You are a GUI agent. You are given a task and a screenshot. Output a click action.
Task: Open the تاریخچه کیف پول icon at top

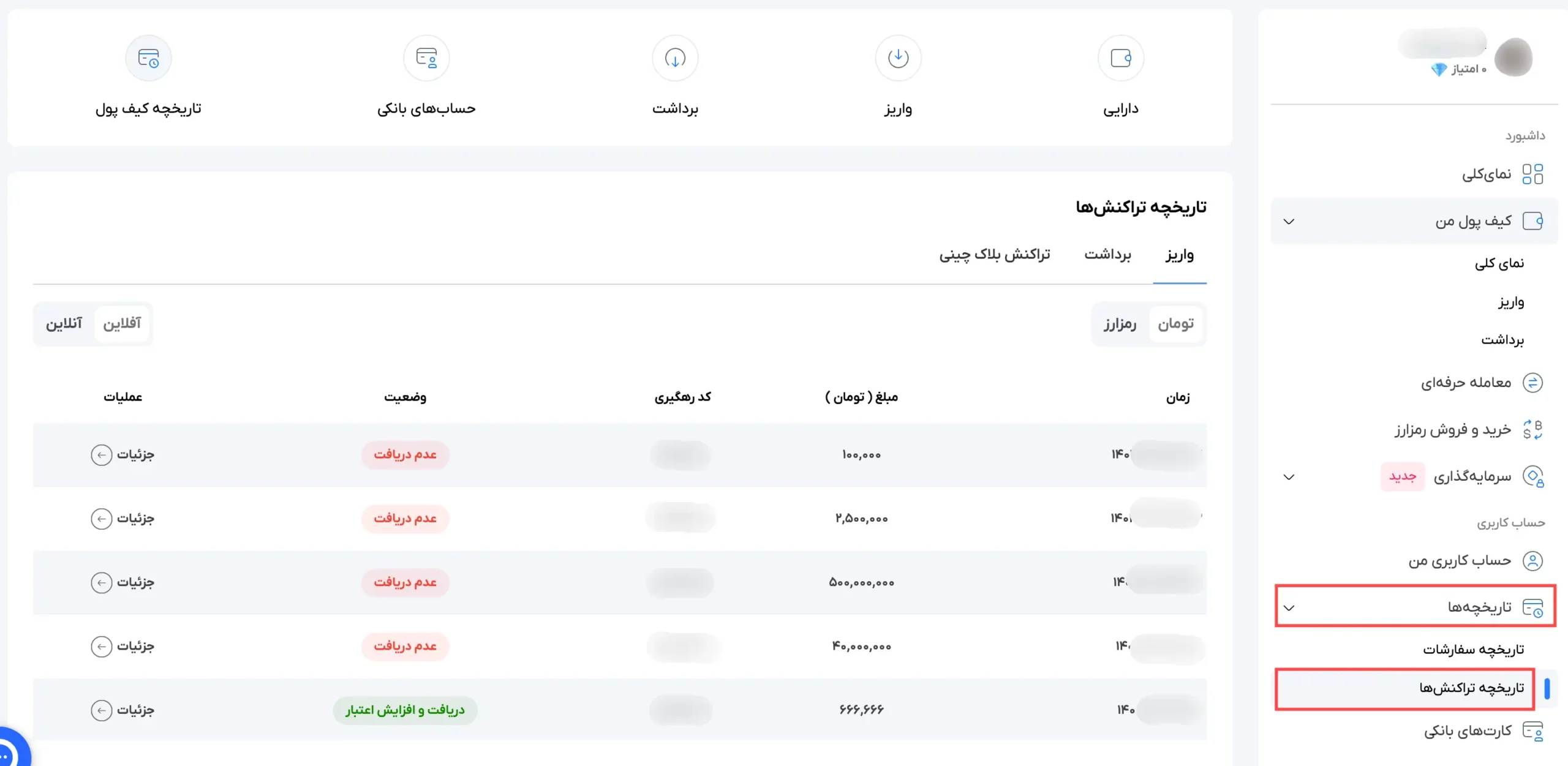[149, 58]
